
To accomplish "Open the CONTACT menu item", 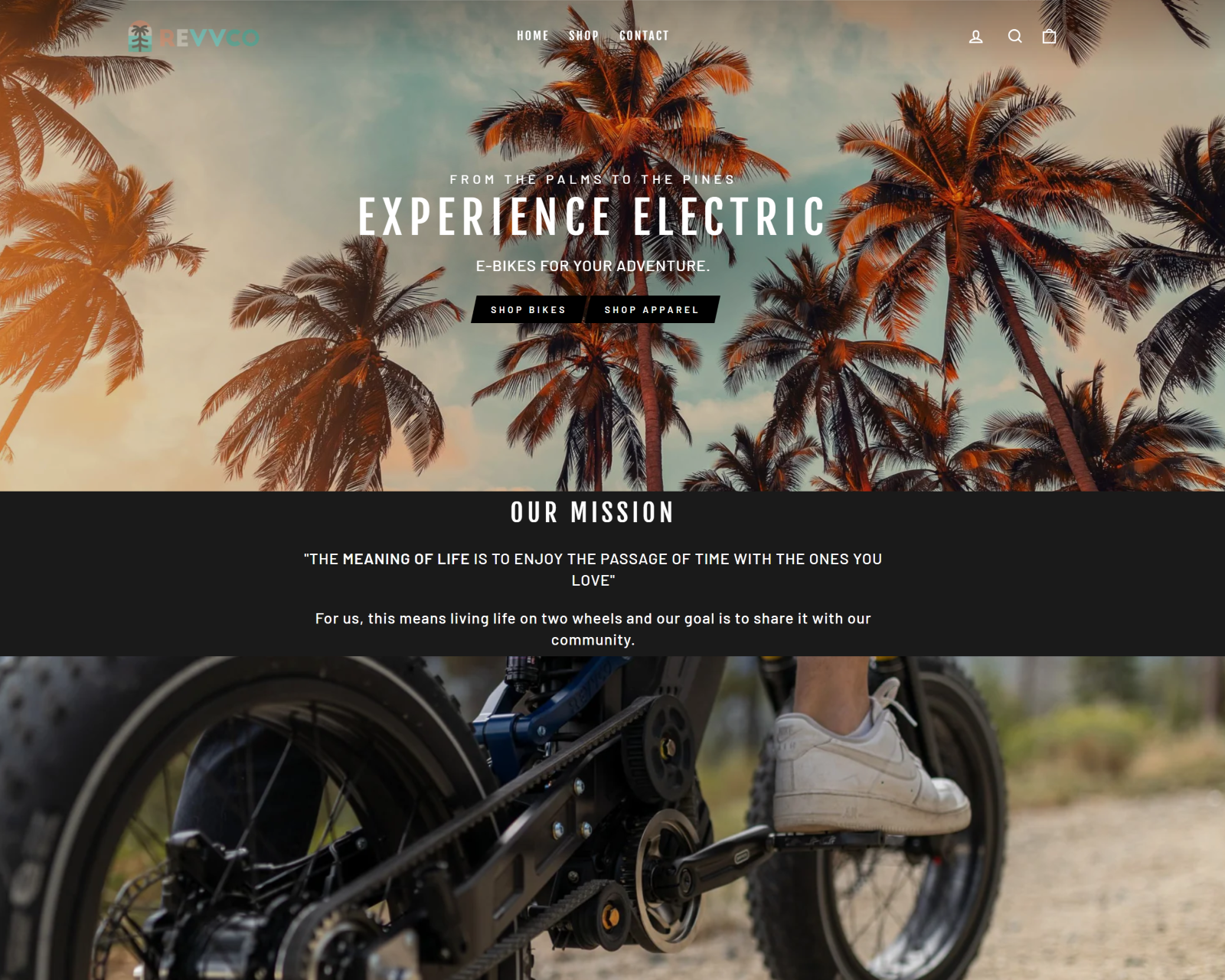I will point(644,36).
